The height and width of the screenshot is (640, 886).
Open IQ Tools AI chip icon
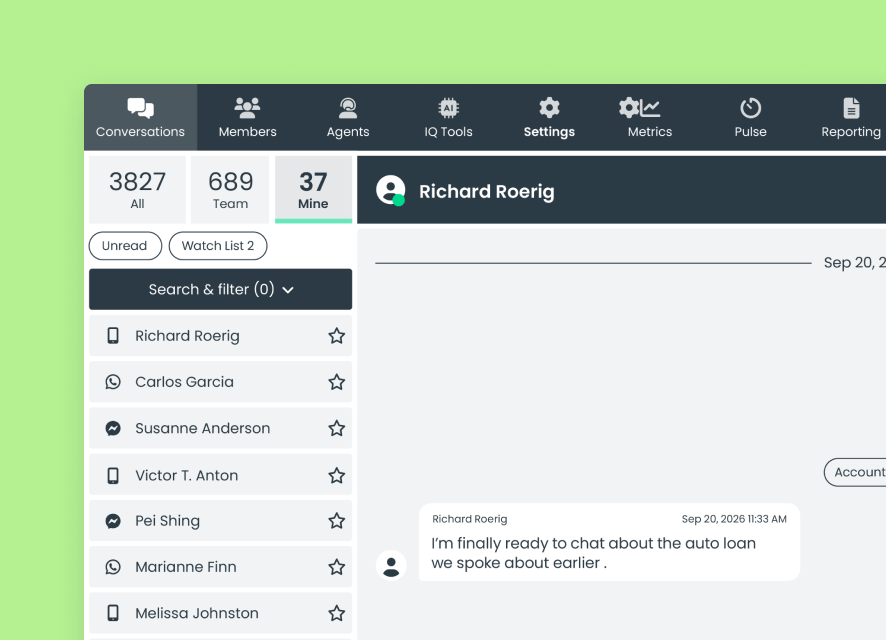448,108
